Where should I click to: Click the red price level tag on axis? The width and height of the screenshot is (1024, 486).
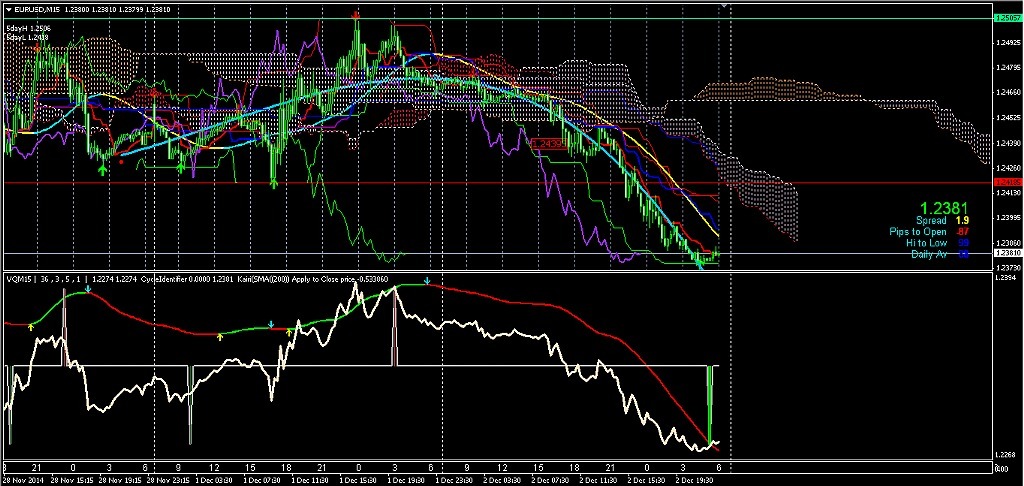[1007, 183]
